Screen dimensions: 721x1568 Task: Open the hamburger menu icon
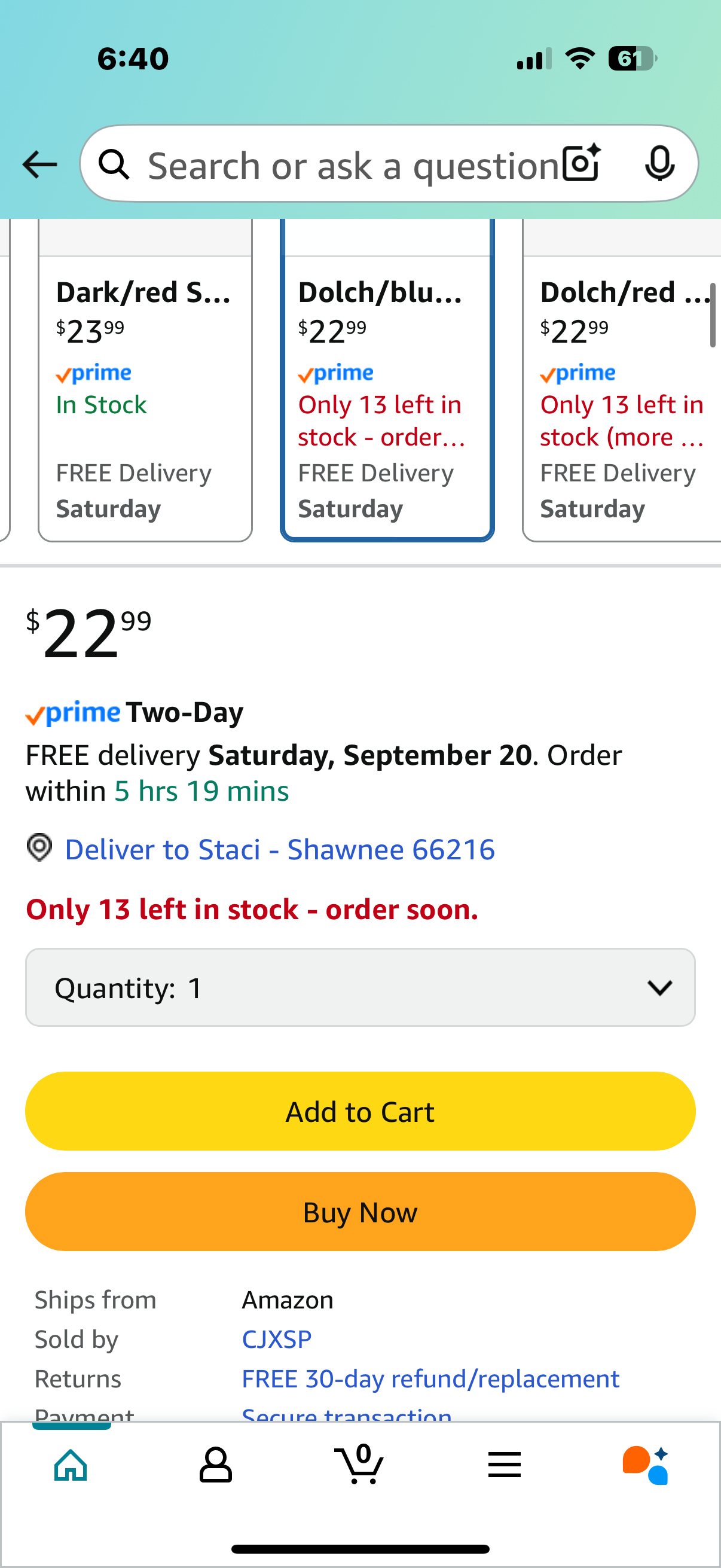tap(505, 1465)
